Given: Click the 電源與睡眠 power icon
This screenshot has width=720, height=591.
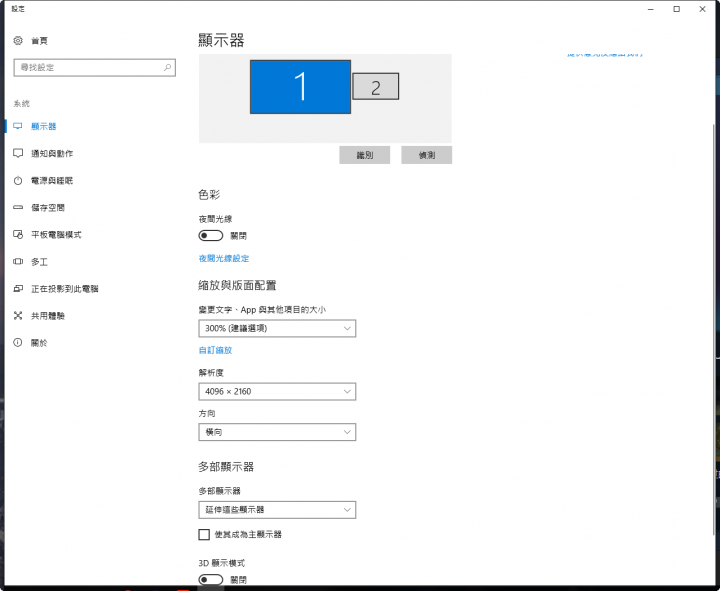Looking at the screenshot, I should (18, 180).
